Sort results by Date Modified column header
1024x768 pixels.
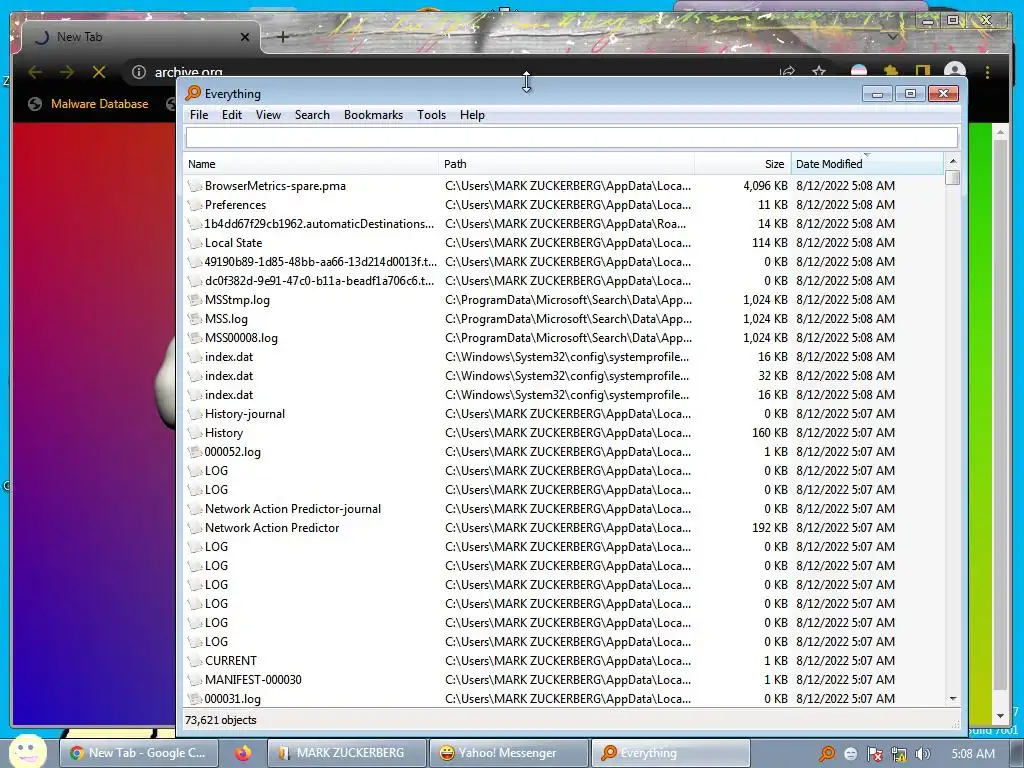coord(867,164)
